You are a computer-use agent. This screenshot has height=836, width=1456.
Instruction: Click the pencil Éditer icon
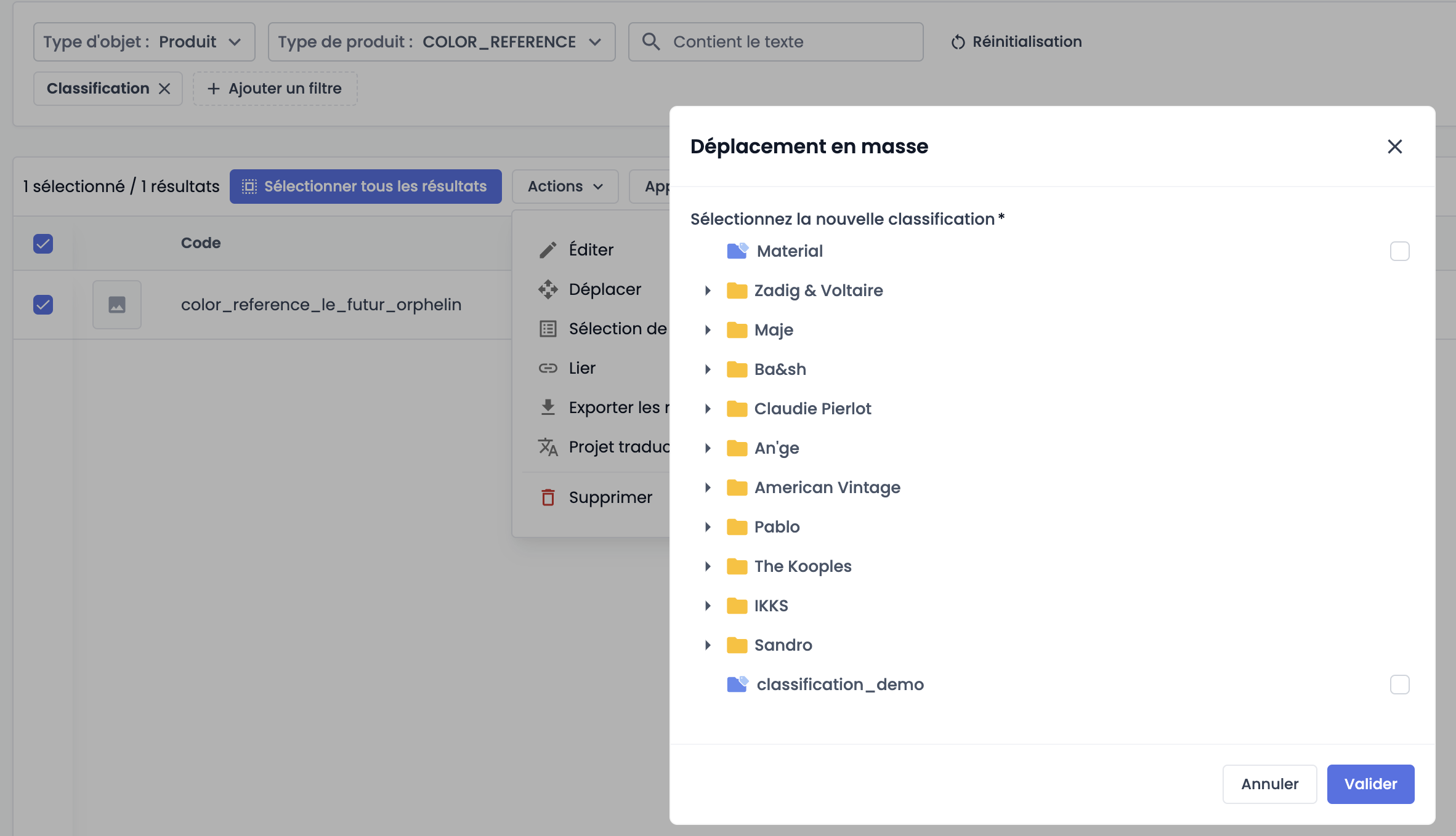548,250
